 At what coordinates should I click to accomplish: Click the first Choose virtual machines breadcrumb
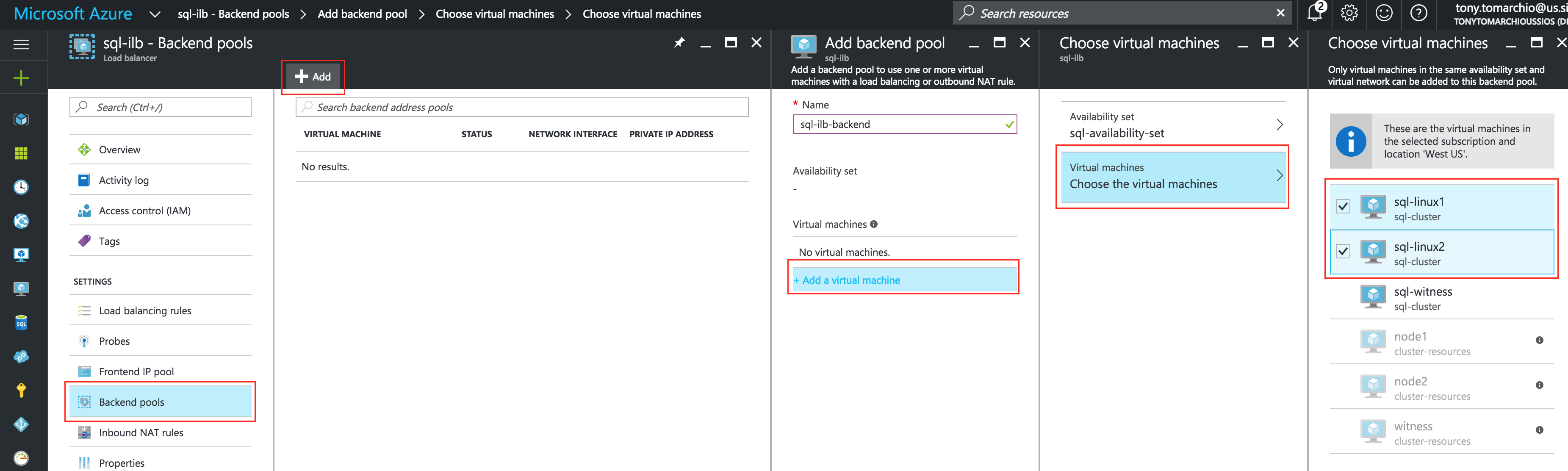pyautogui.click(x=495, y=14)
